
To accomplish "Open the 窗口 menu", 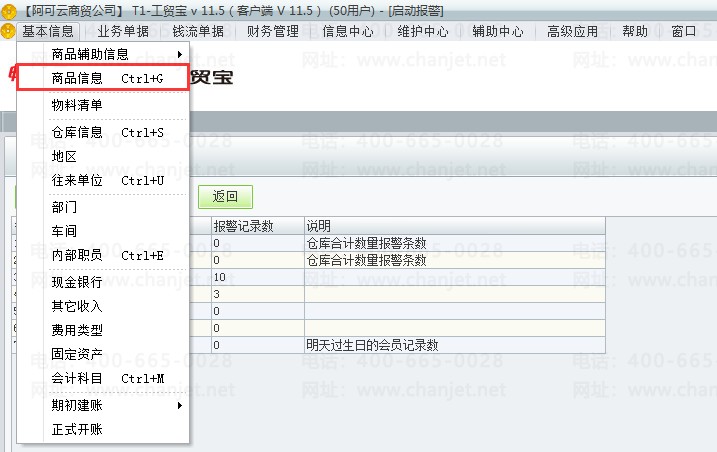I will tap(684, 31).
